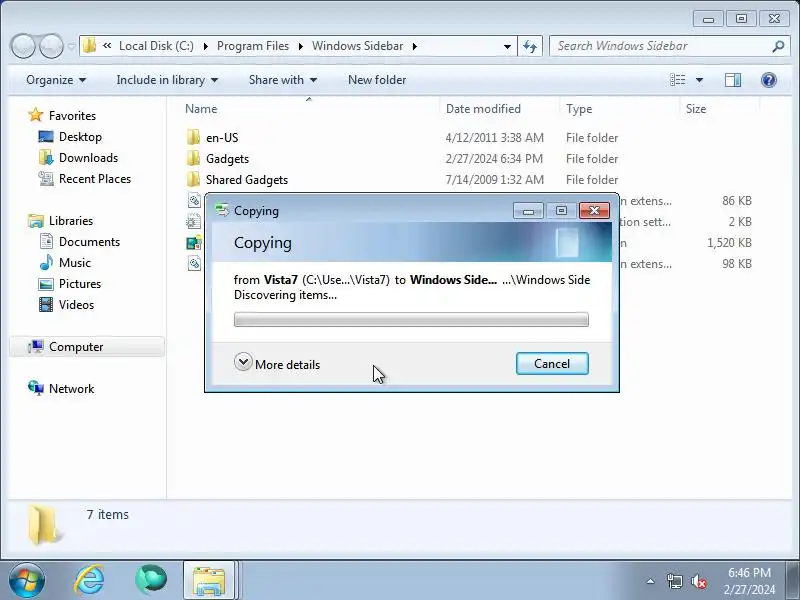Open Desktop in Favorites
The height and width of the screenshot is (600, 800).
80,137
